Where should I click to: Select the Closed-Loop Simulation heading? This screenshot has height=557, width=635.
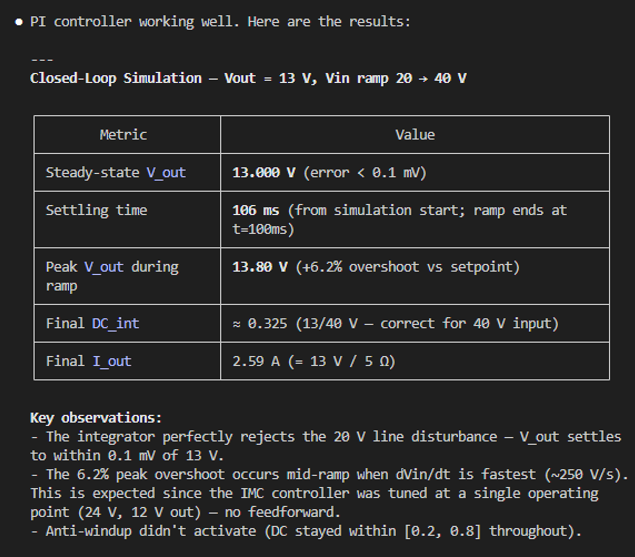coord(248,78)
